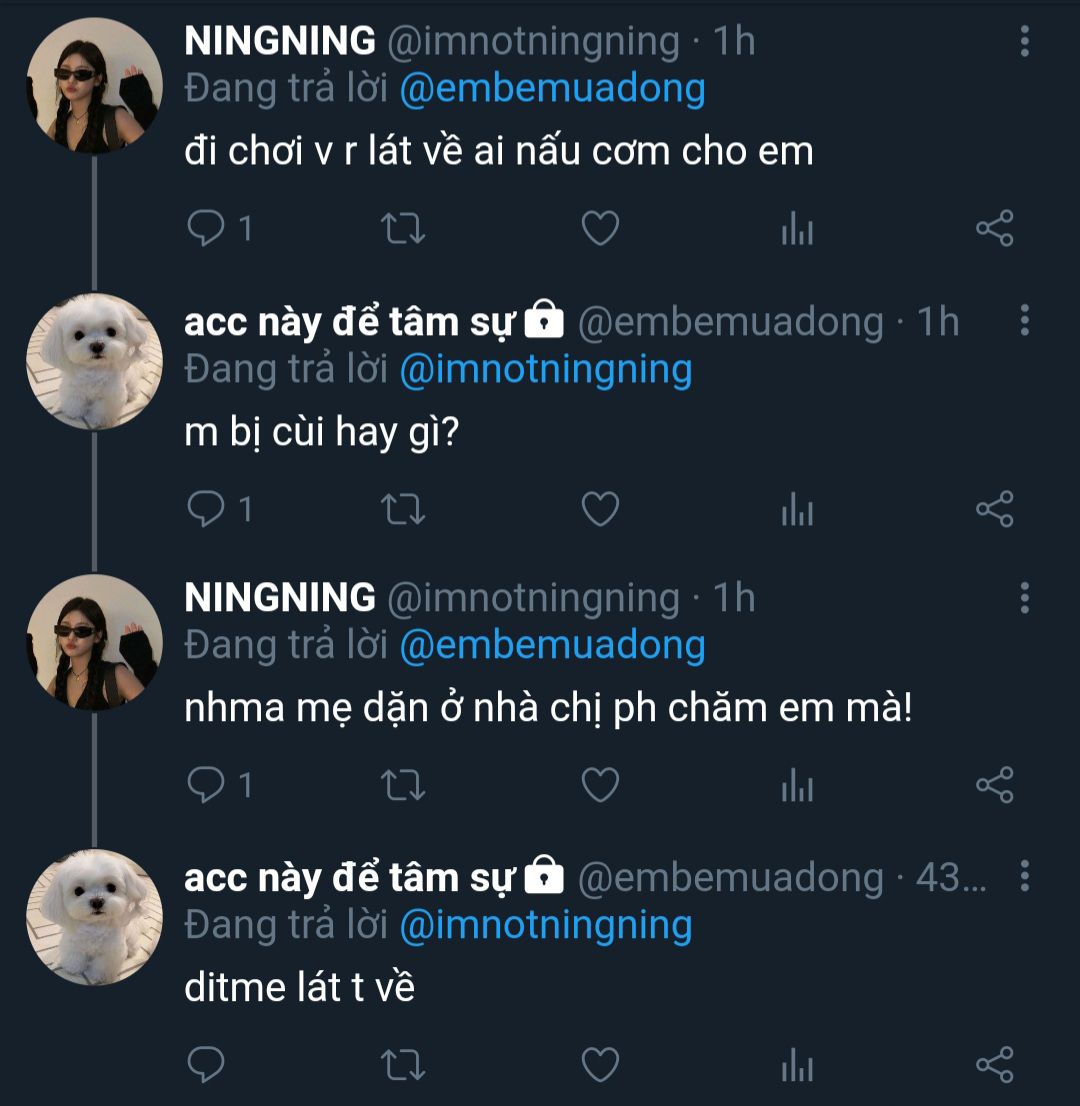Like the 'nhma mẹ dặn' tweet
The image size is (1080, 1106).
tap(600, 785)
